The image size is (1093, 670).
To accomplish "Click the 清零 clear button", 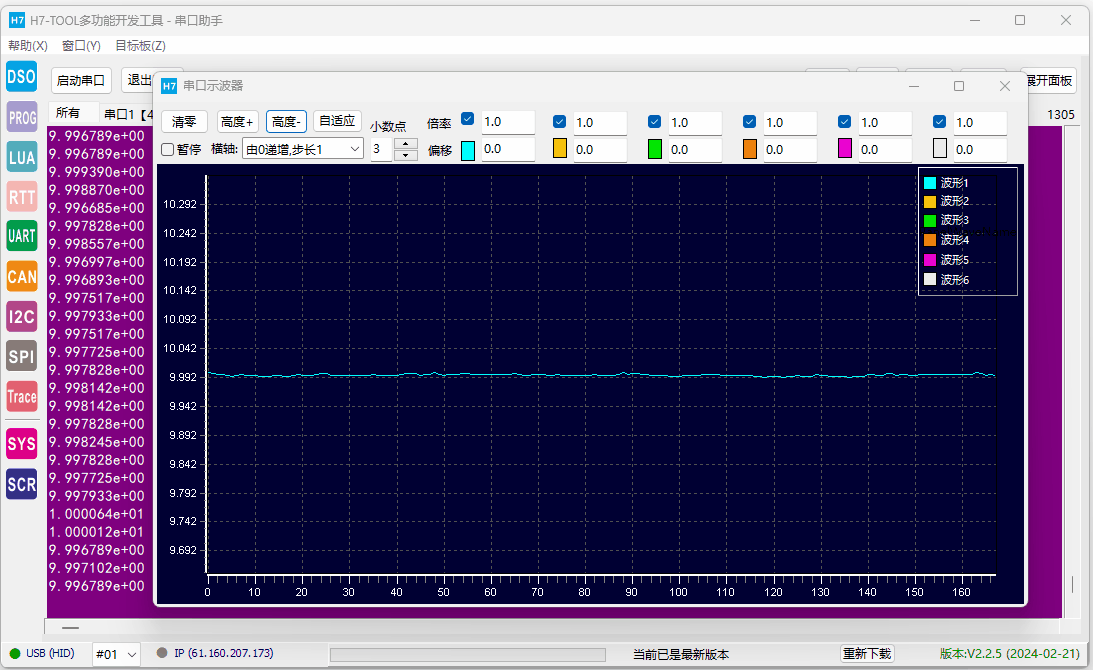I will click(x=184, y=121).
